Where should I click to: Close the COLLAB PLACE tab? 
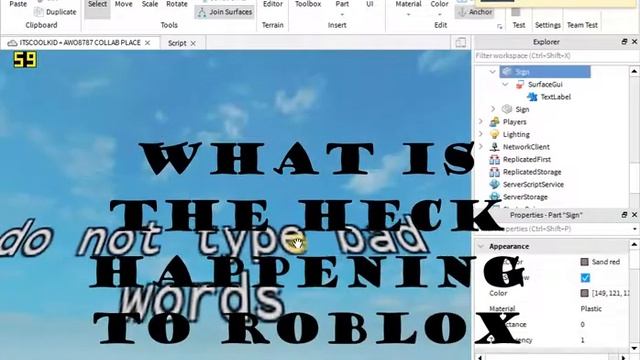tap(147, 43)
